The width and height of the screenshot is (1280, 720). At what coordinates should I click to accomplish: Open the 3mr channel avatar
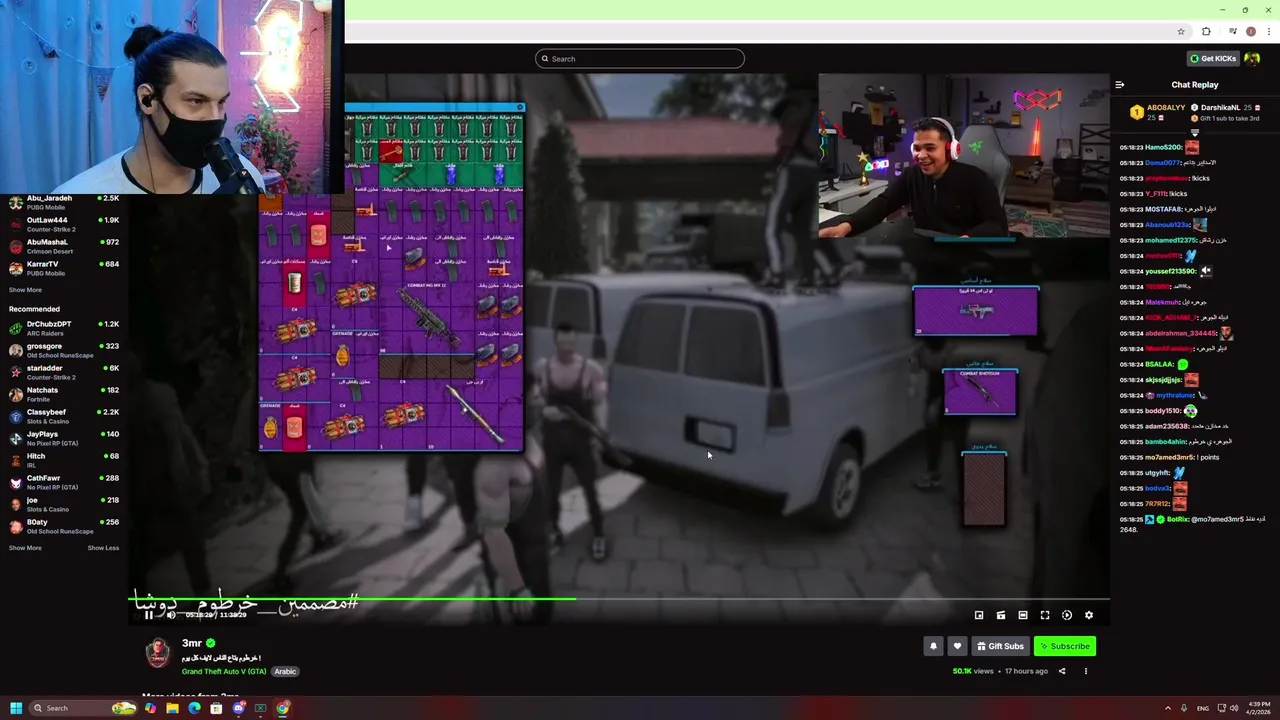click(158, 654)
